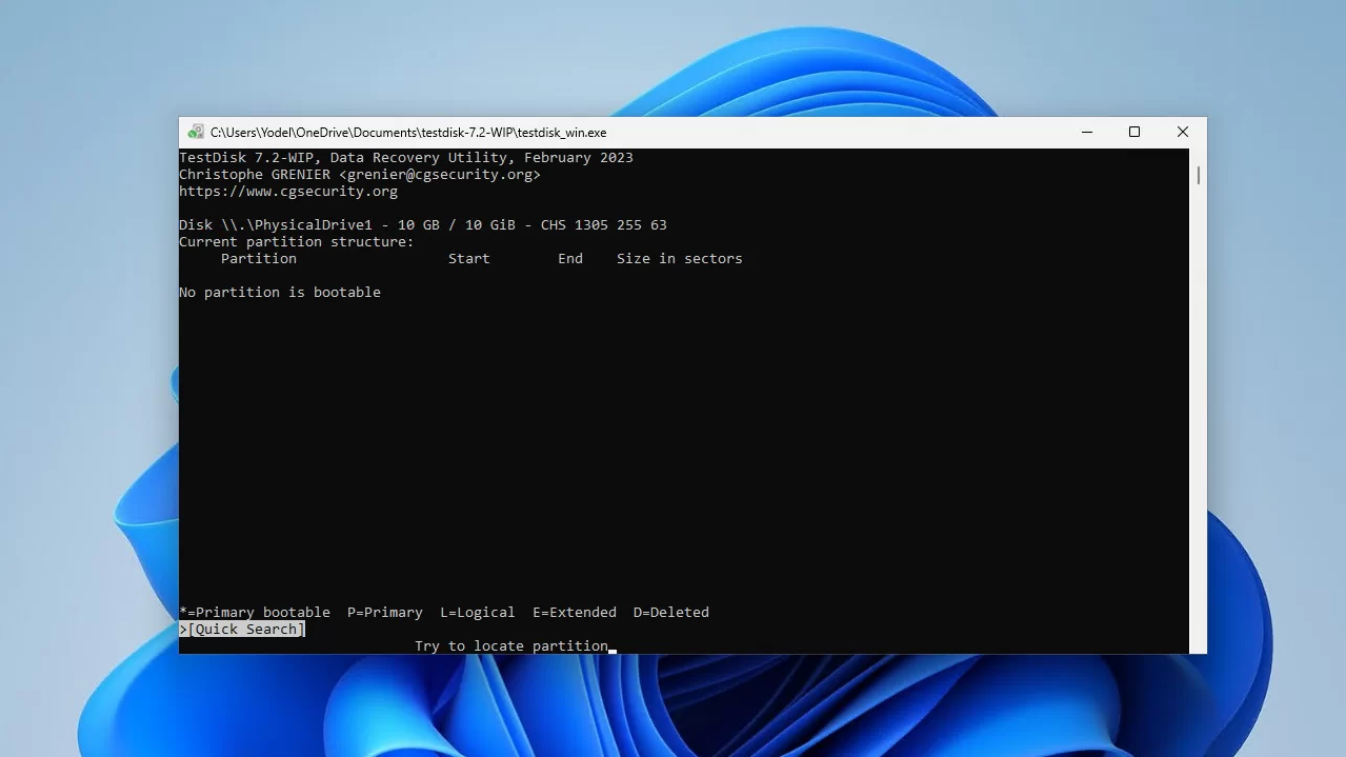Click the https://www.cgsecurity.org URL text
Viewport: 1346px width, 757px height.
click(288, 191)
